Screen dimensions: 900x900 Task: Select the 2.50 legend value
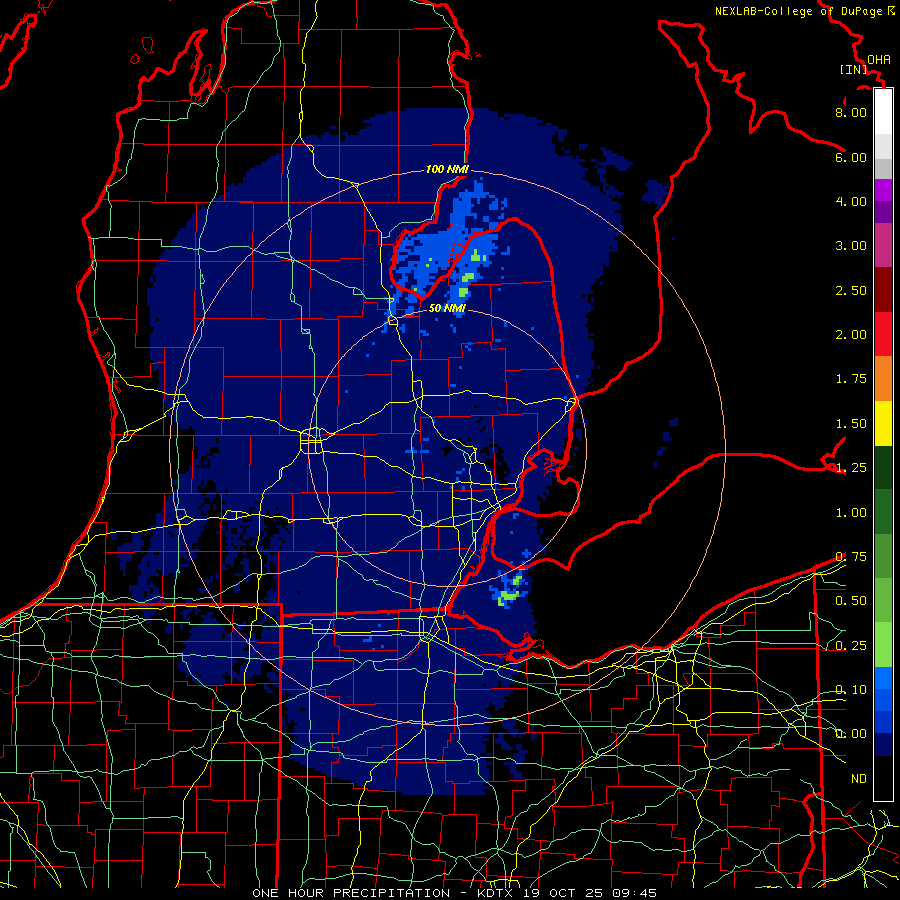851,290
